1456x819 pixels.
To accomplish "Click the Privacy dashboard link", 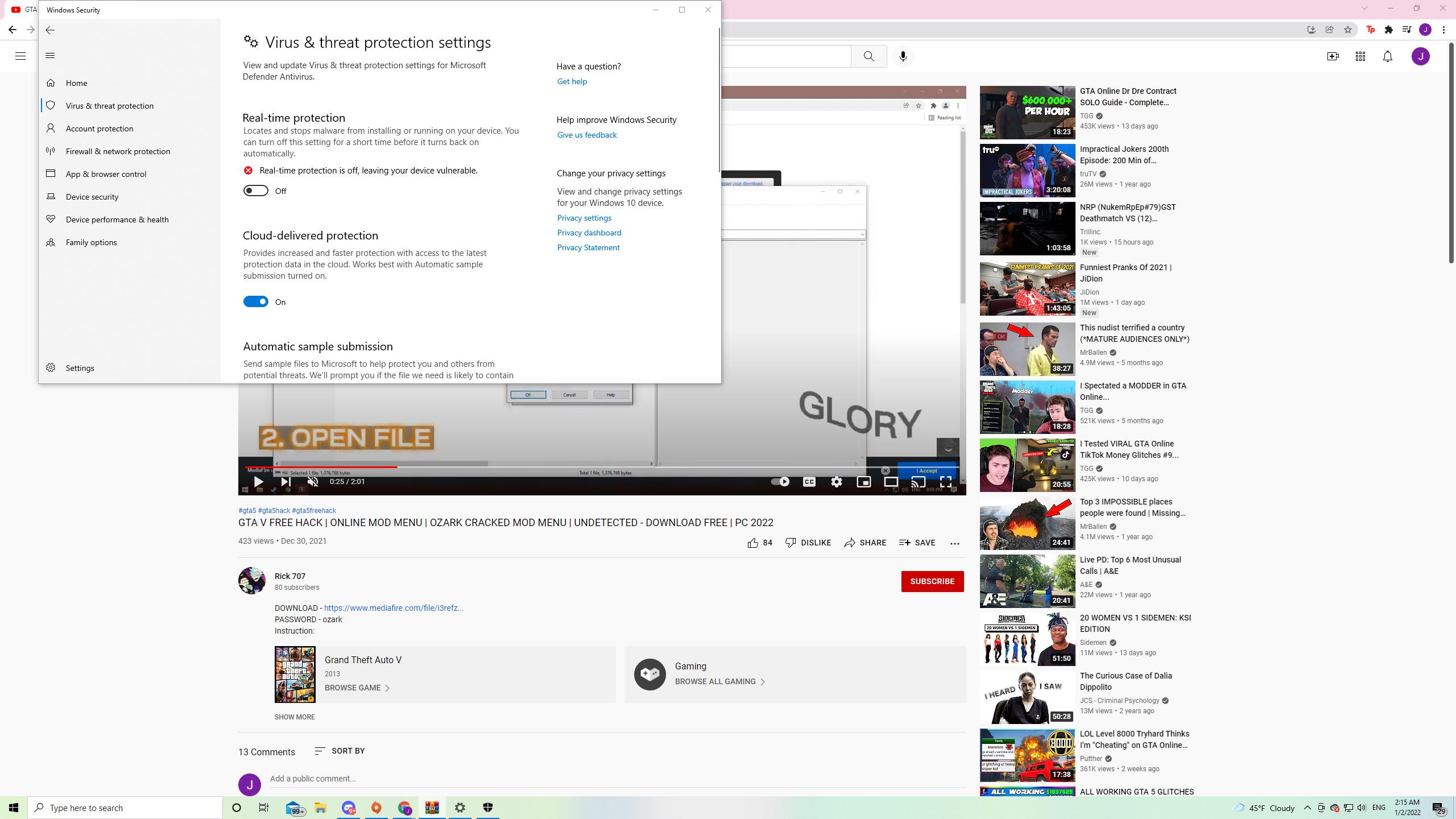I will (x=589, y=233).
